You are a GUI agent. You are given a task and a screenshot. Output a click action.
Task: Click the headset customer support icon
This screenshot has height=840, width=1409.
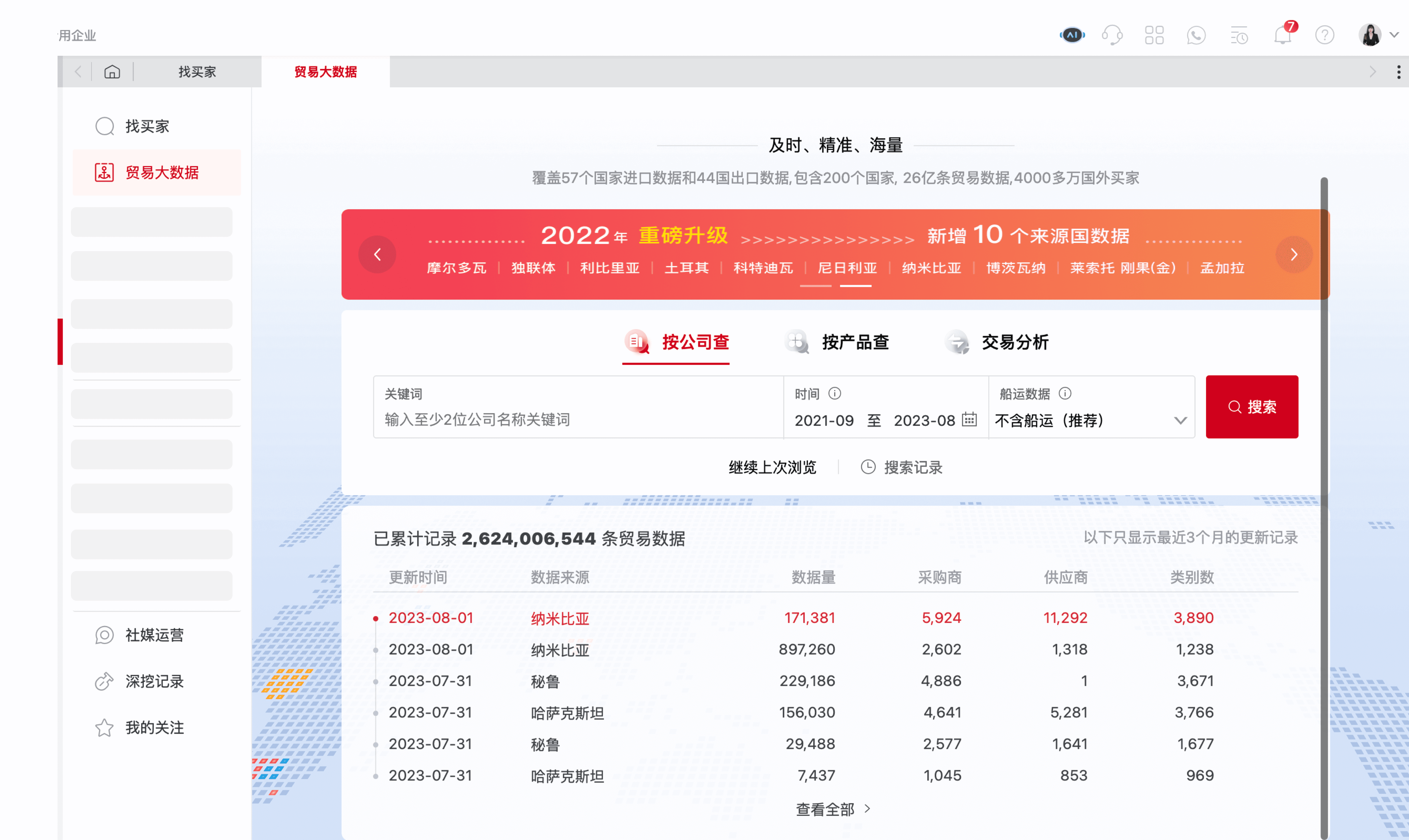(1112, 35)
